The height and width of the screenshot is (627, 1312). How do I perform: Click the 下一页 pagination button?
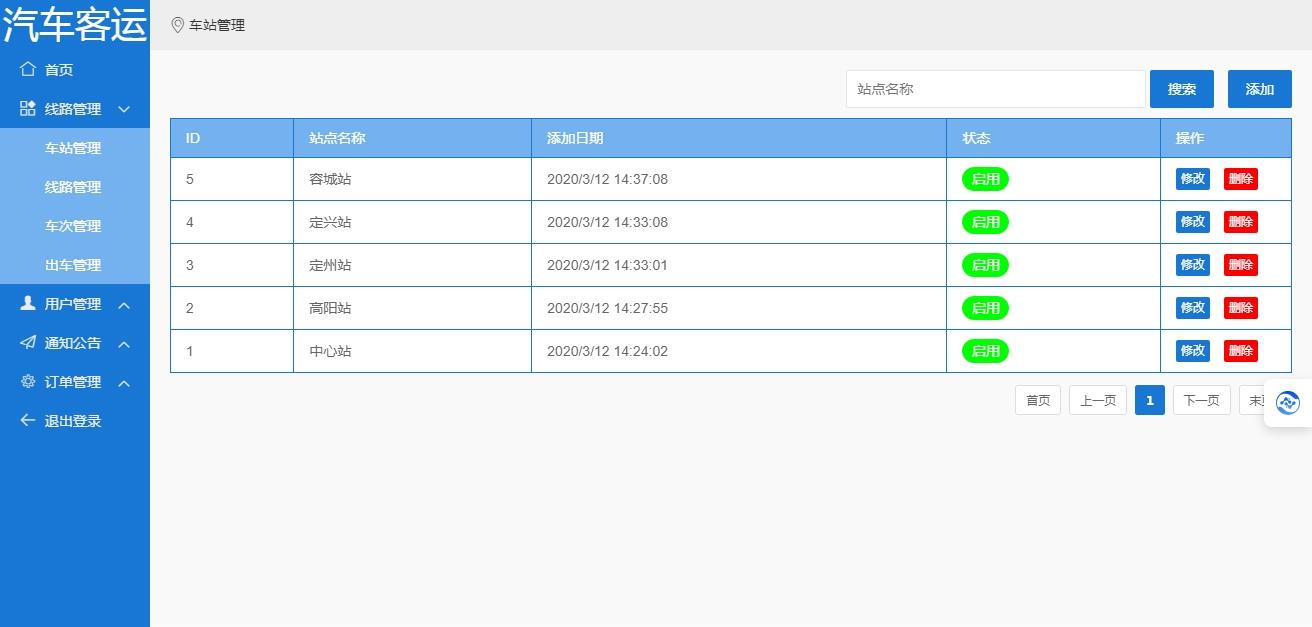(x=1202, y=400)
